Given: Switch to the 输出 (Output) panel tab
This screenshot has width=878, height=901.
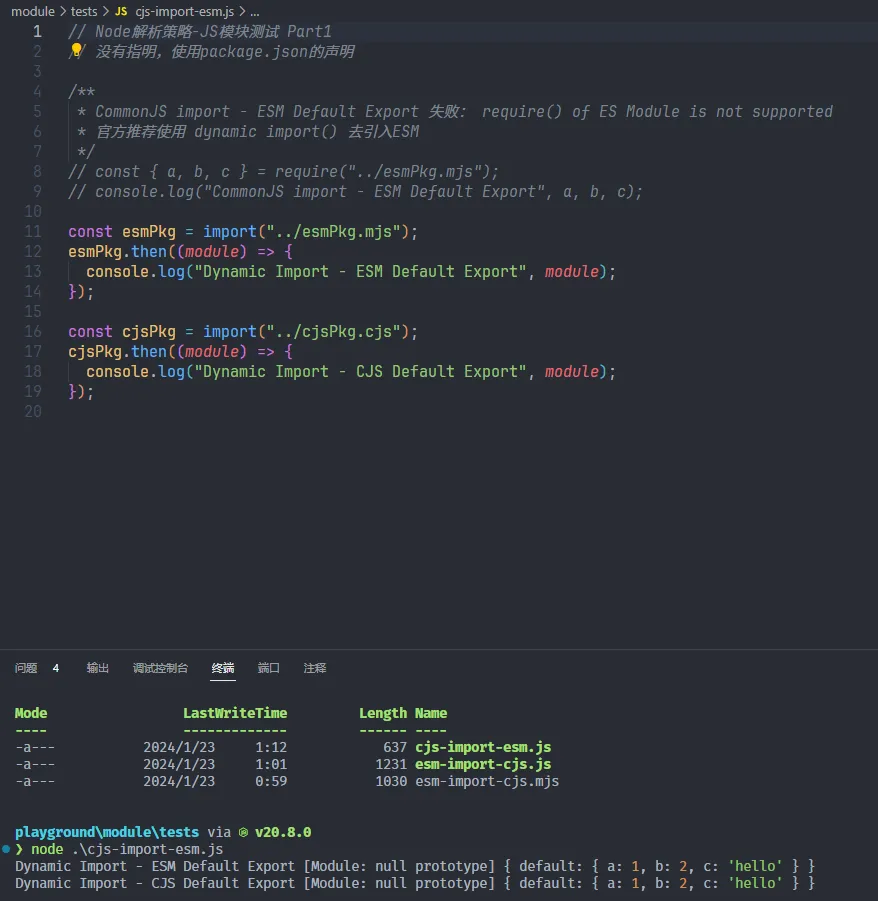Looking at the screenshot, I should pyautogui.click(x=98, y=668).
